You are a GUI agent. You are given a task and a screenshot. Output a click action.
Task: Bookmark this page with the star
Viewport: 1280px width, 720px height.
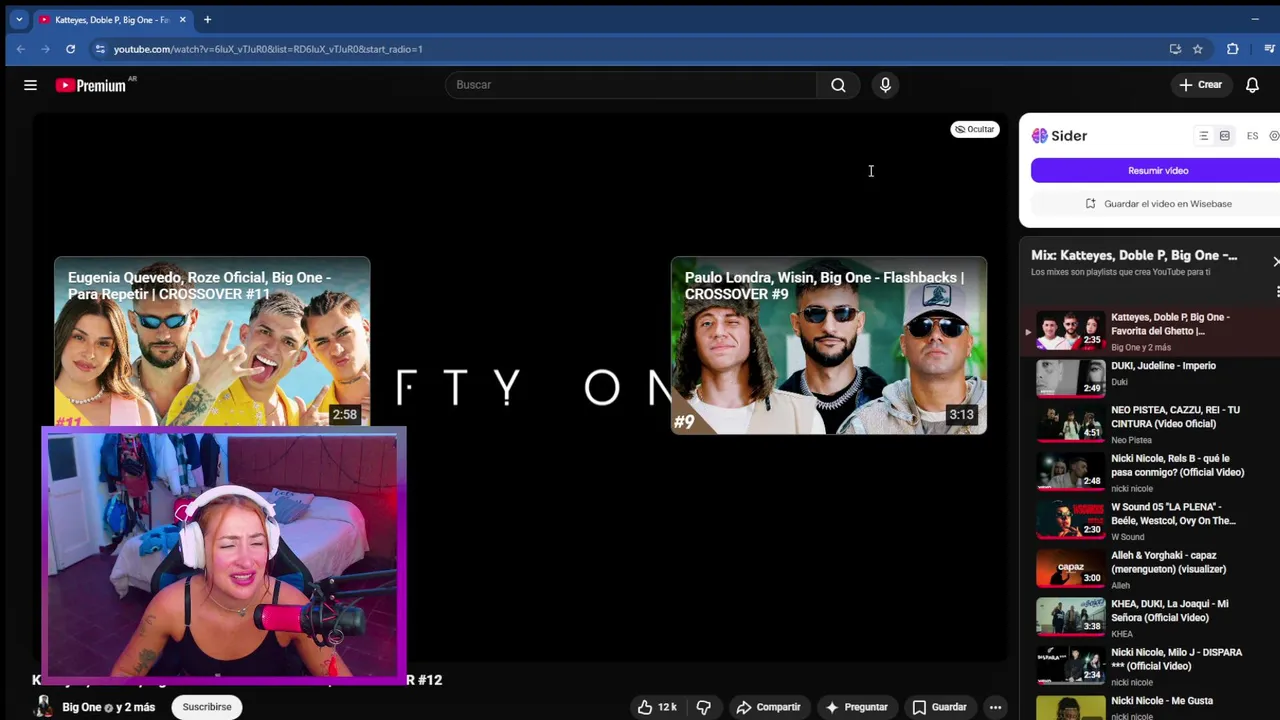(x=1197, y=49)
